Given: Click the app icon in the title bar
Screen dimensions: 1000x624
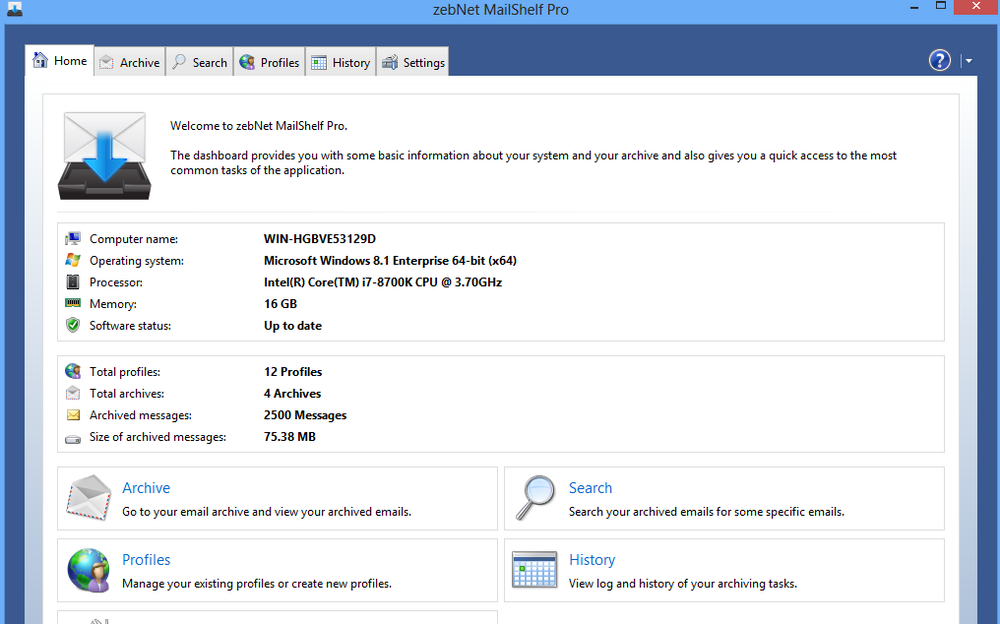Looking at the screenshot, I should (14, 9).
